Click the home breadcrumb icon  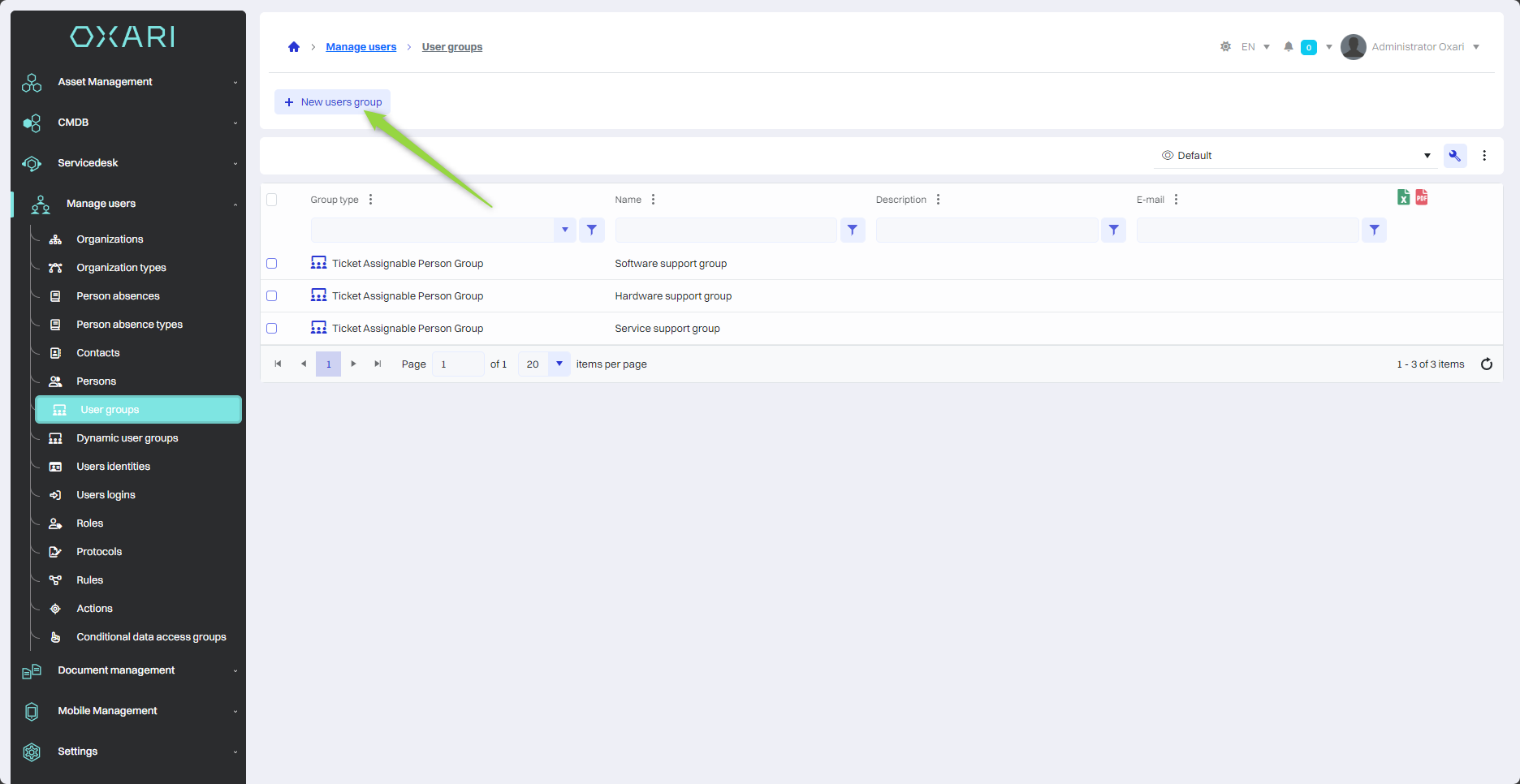click(x=294, y=47)
